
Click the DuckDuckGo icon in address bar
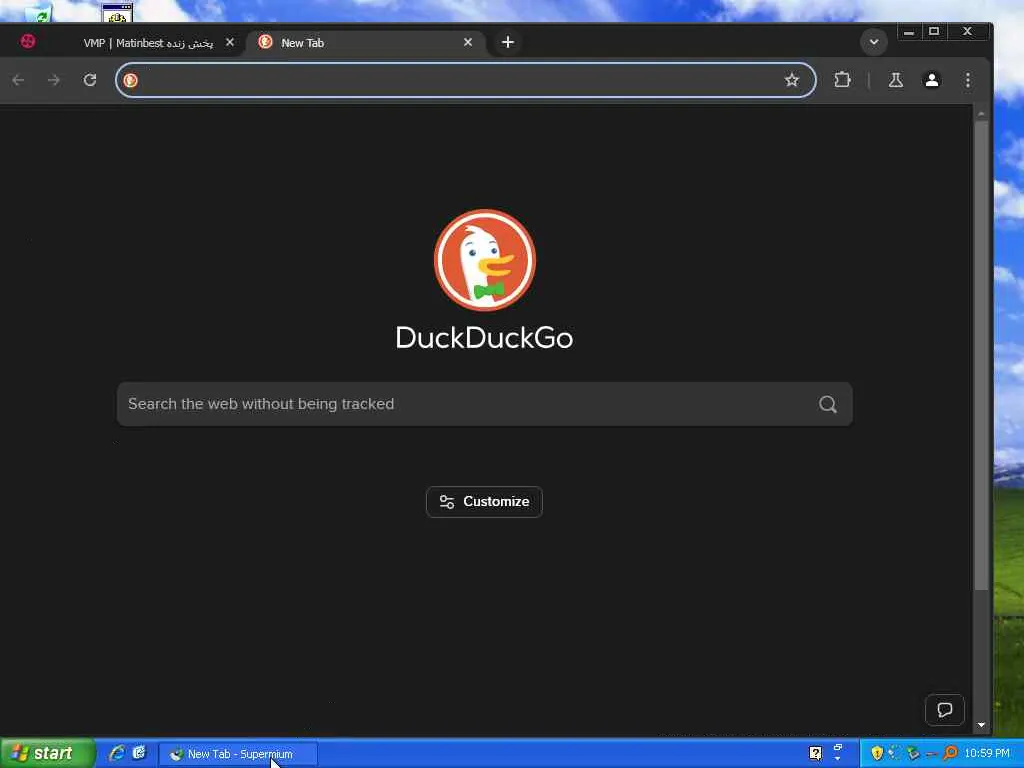pyautogui.click(x=131, y=80)
